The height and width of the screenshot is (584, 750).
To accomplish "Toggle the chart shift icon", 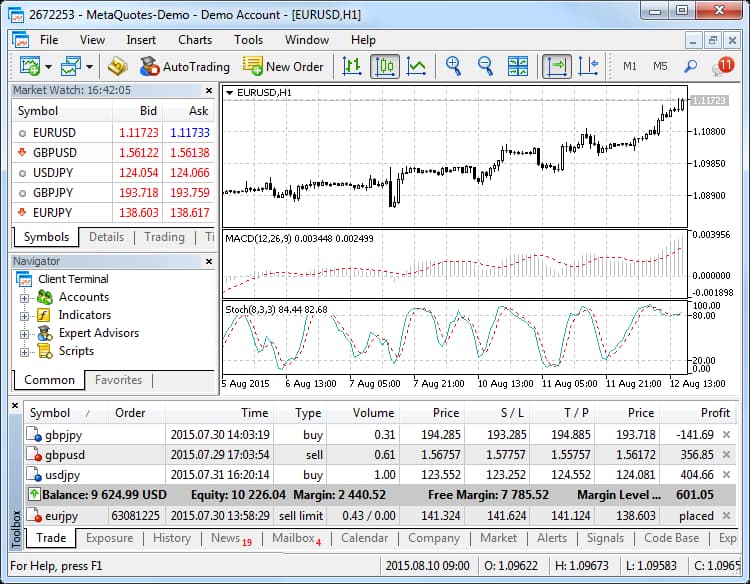I will [x=588, y=67].
